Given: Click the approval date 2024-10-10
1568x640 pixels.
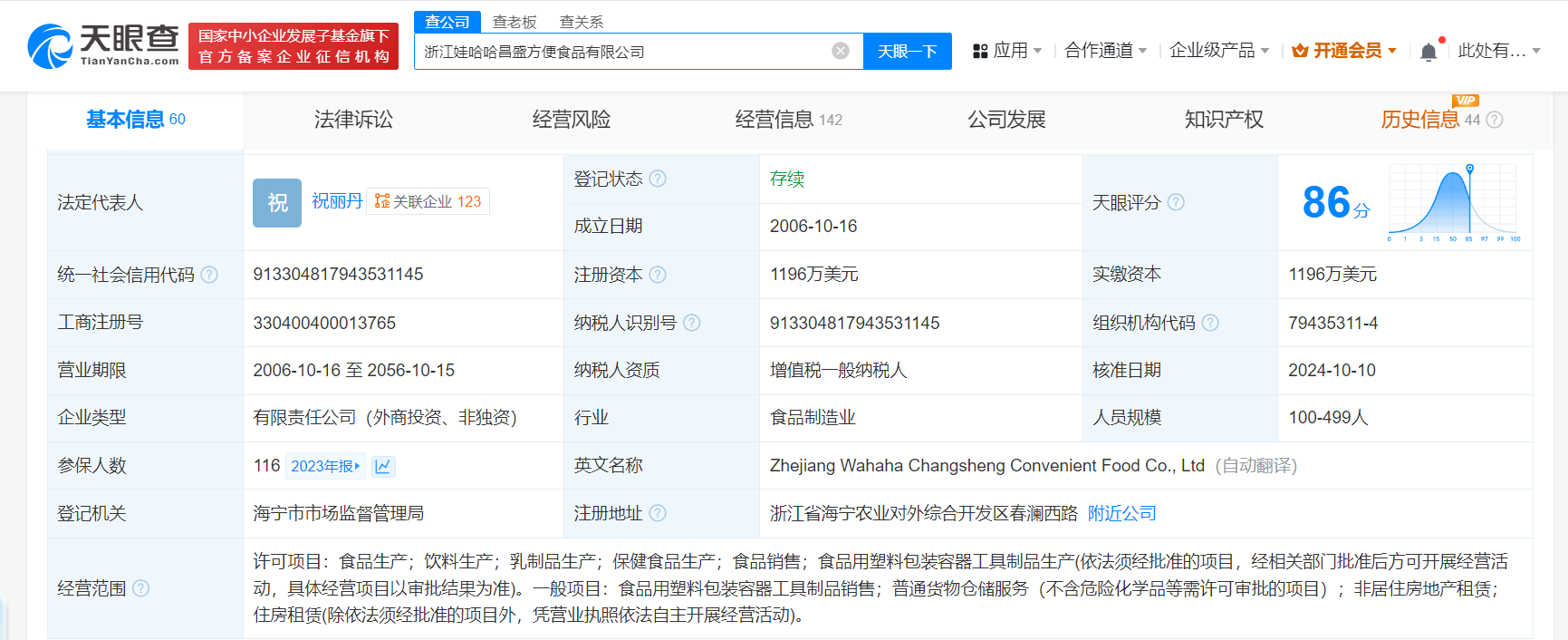Looking at the screenshot, I should click(1332, 370).
